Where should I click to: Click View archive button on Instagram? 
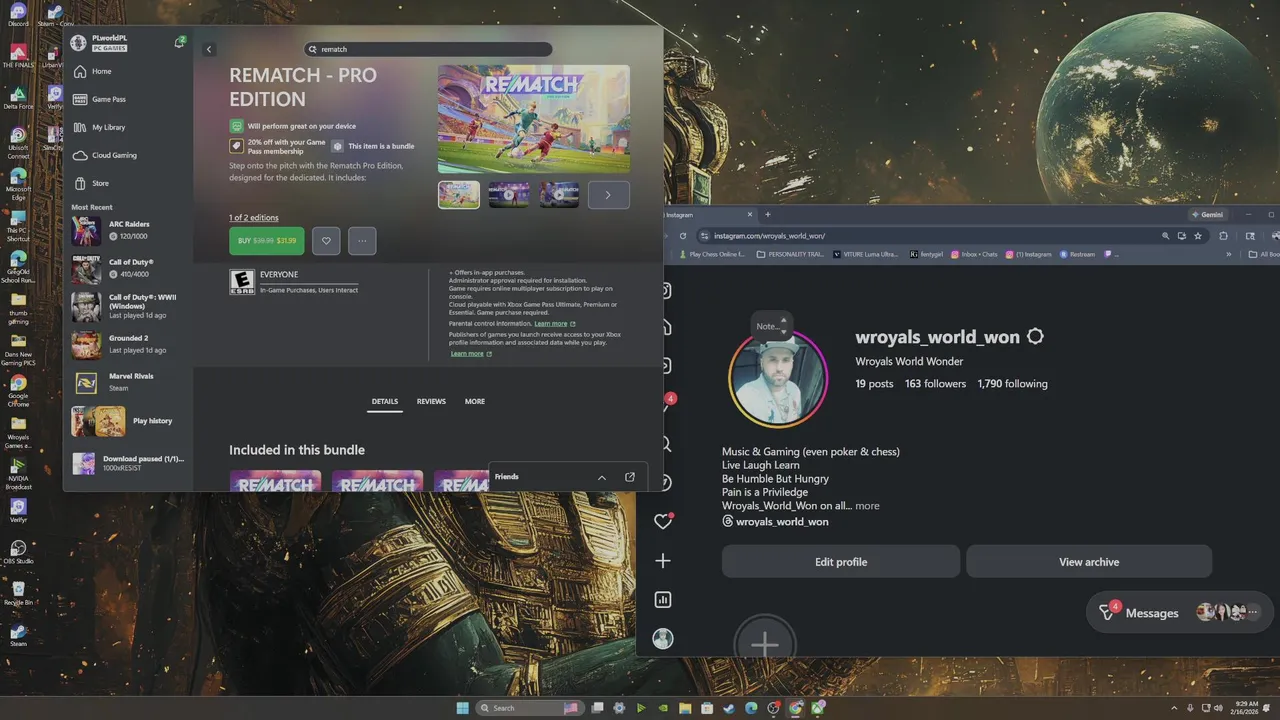(x=1089, y=562)
